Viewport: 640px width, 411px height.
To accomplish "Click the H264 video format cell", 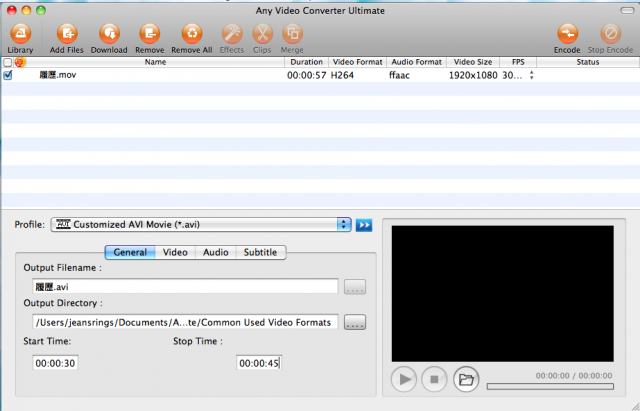I will tap(342, 75).
